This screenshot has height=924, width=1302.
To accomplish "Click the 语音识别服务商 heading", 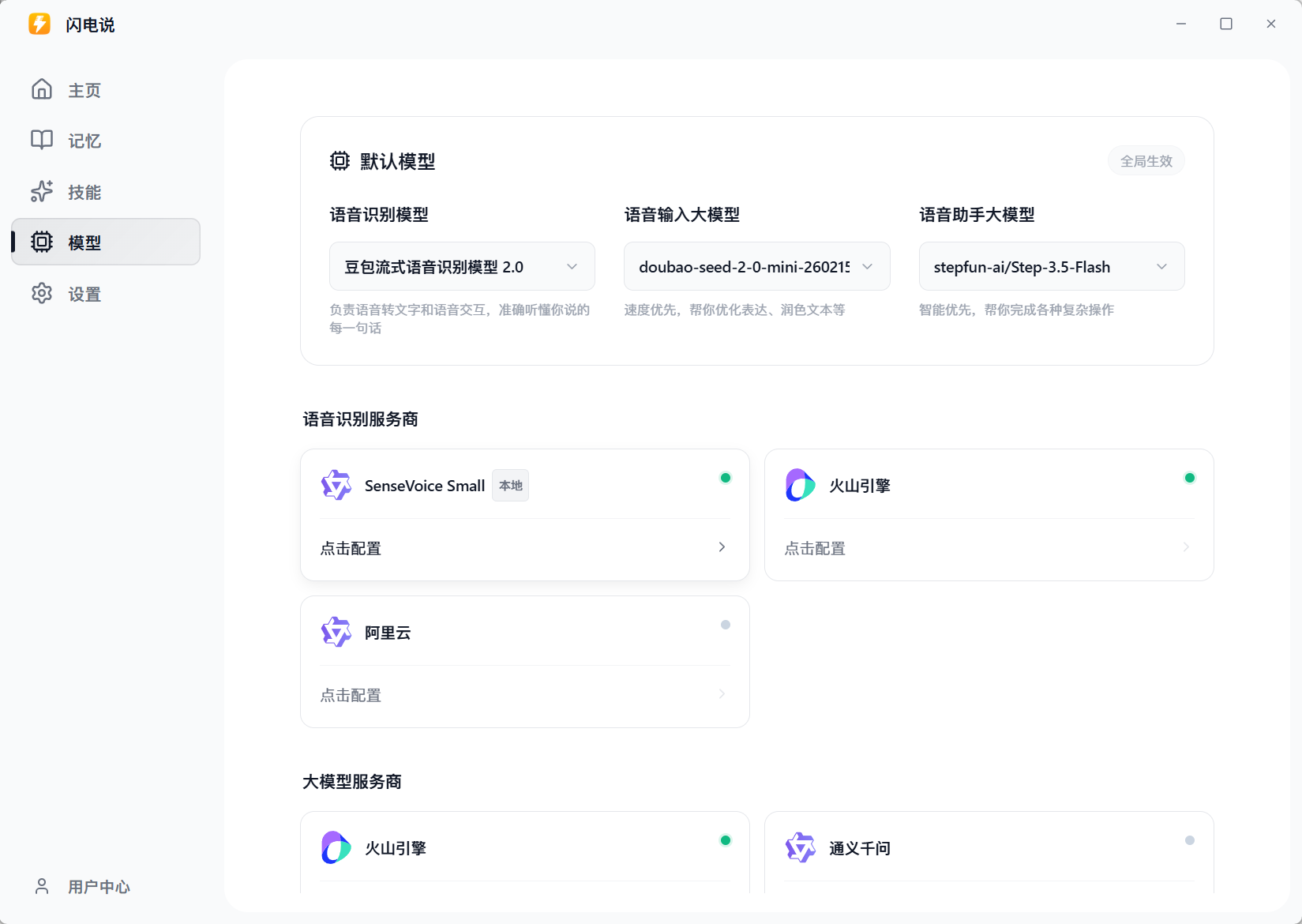I will [360, 419].
